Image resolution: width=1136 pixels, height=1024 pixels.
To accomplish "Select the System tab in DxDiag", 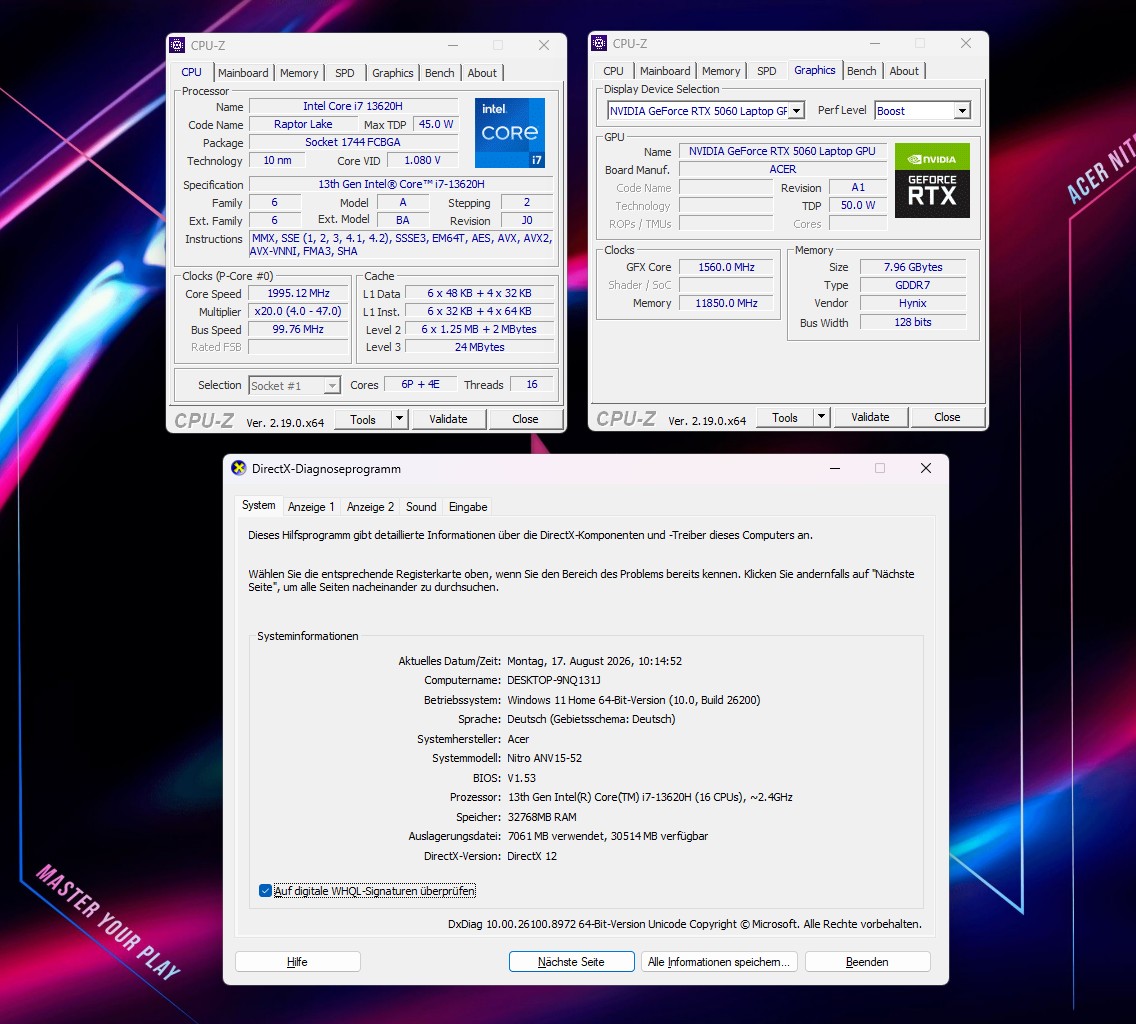I will [259, 505].
